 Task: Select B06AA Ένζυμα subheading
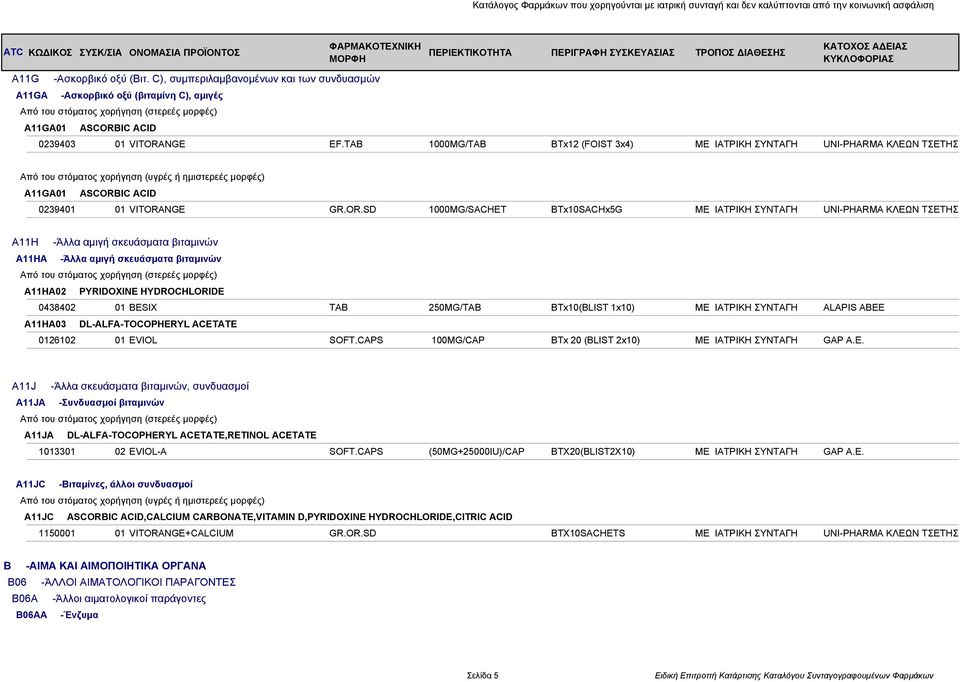[x=57, y=615]
